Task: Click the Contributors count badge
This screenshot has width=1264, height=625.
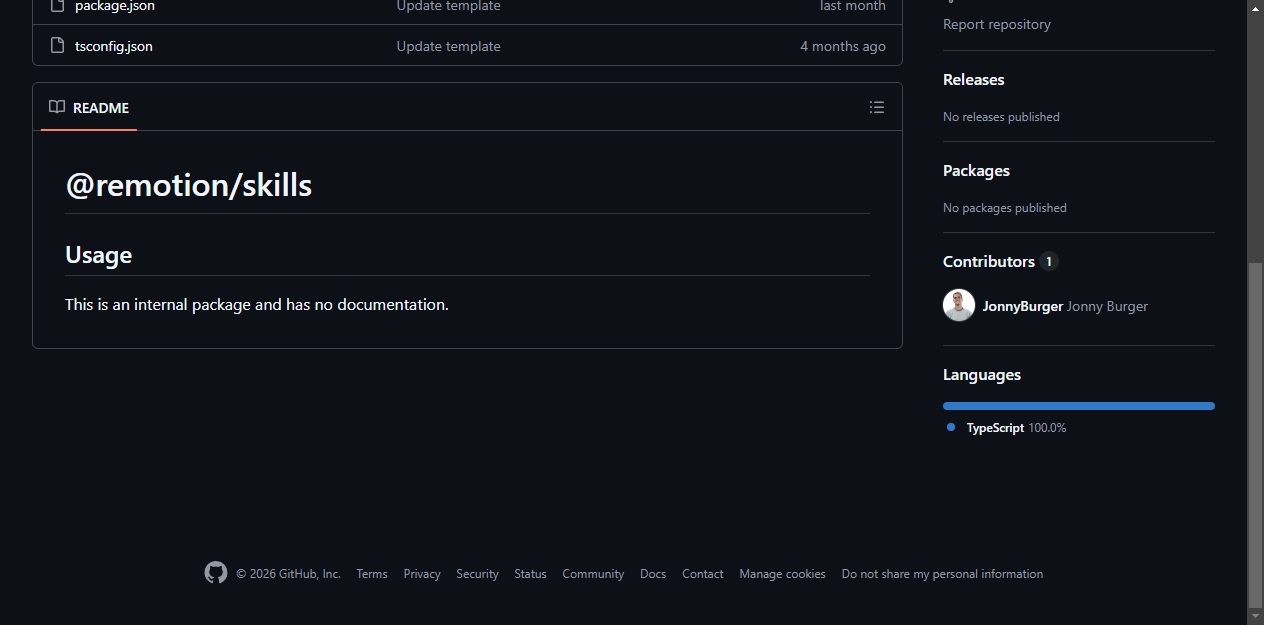Action: (x=1049, y=261)
